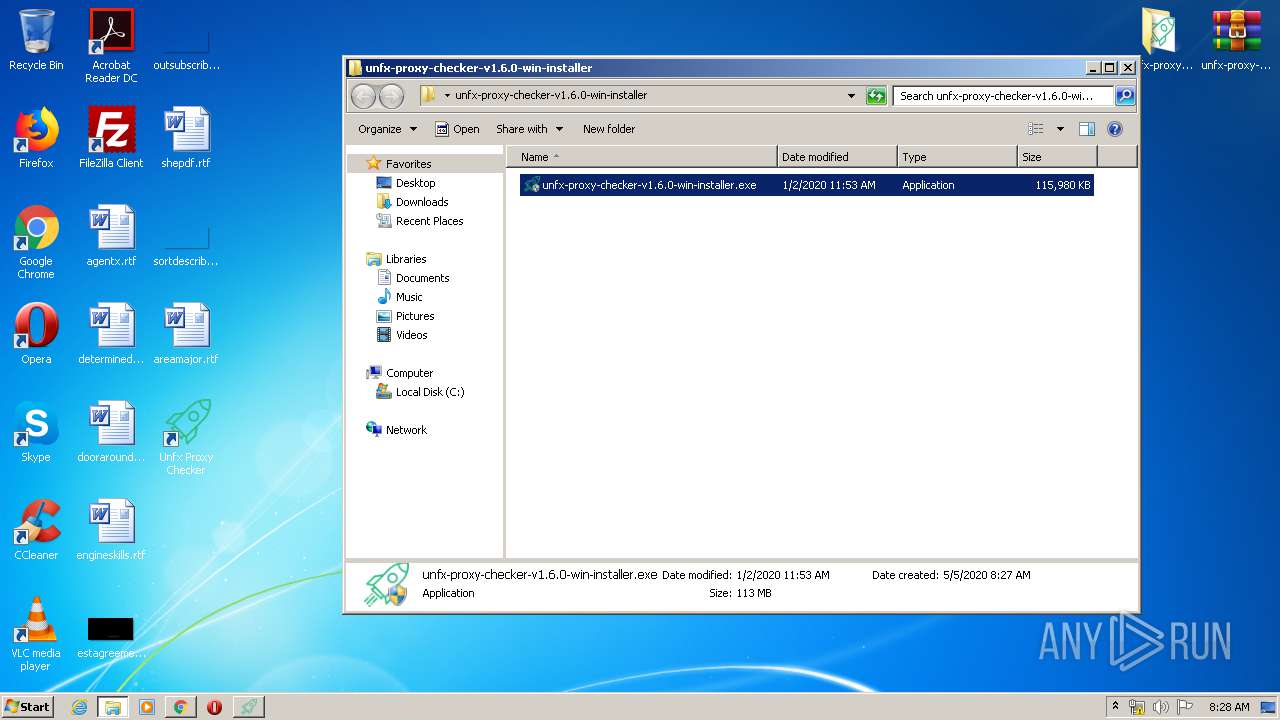This screenshot has height=720, width=1280.
Task: Click the search magnifier icon
Action: click(x=1125, y=96)
